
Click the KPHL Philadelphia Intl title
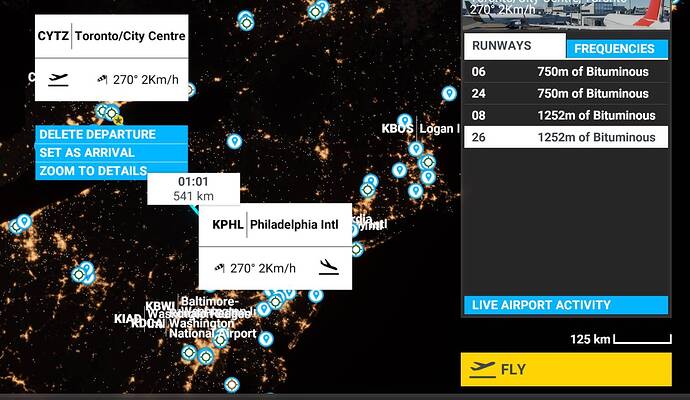275,225
